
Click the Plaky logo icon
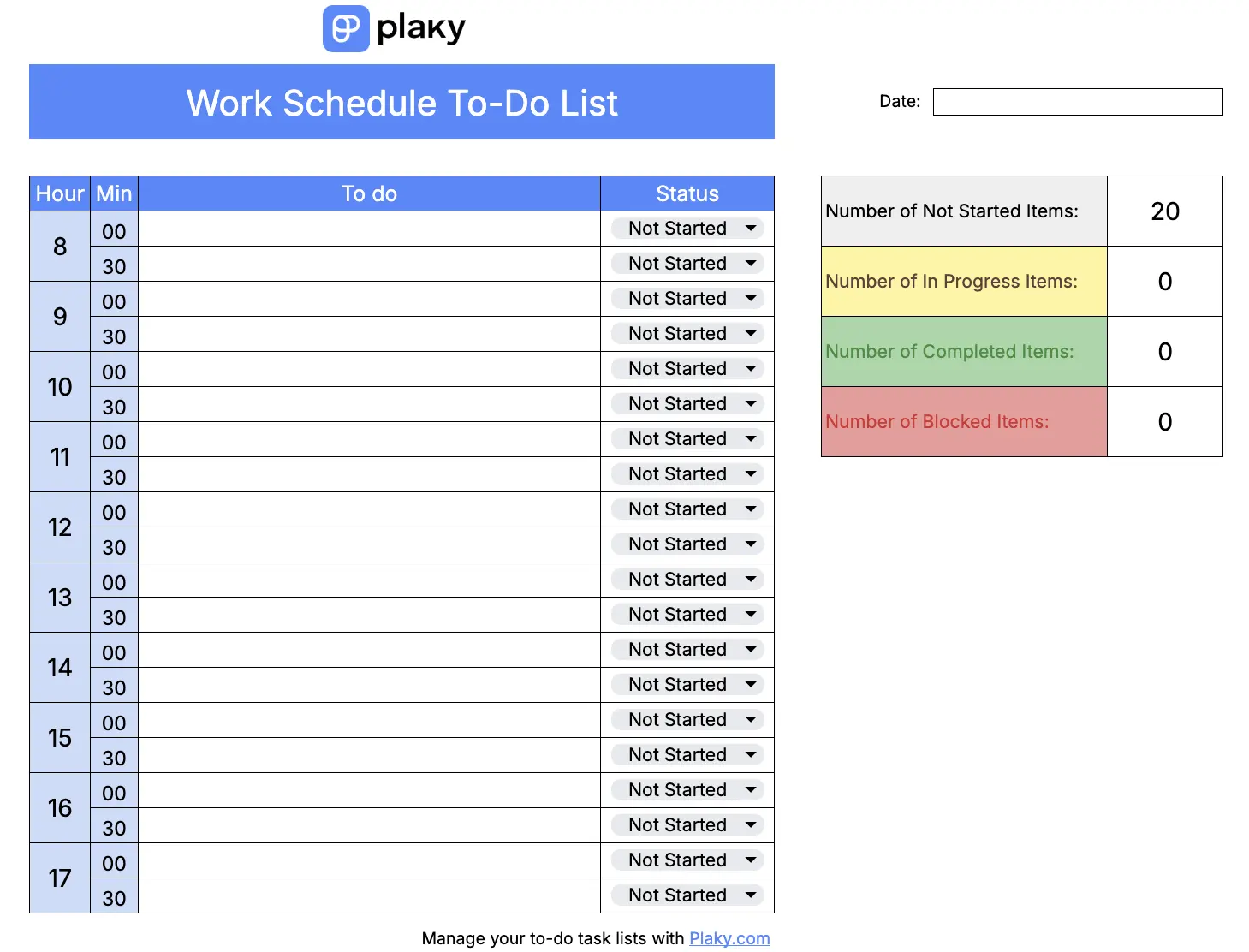pyautogui.click(x=346, y=28)
